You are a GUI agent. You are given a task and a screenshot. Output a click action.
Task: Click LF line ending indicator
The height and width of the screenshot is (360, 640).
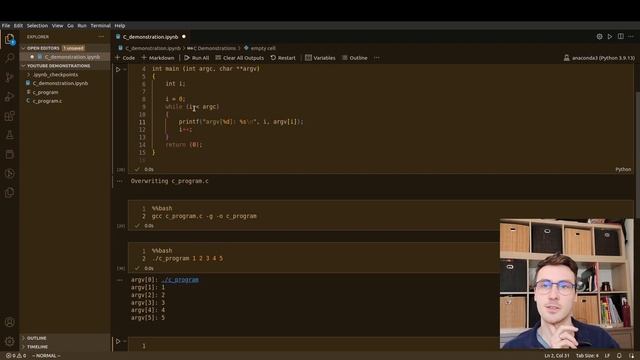[607, 356]
